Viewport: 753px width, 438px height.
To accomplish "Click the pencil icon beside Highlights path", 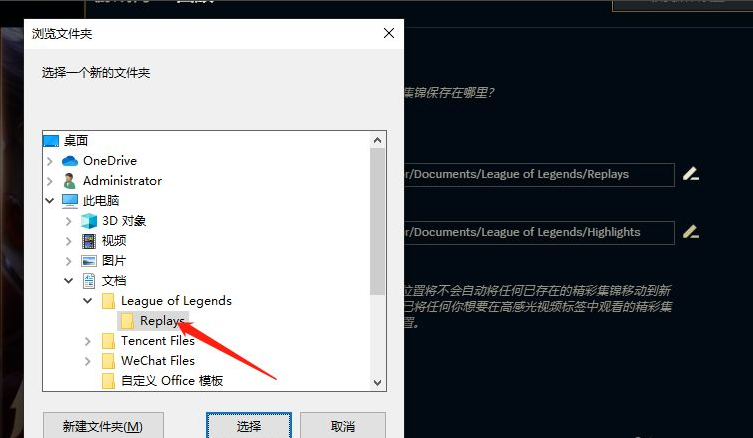I will click(x=691, y=232).
